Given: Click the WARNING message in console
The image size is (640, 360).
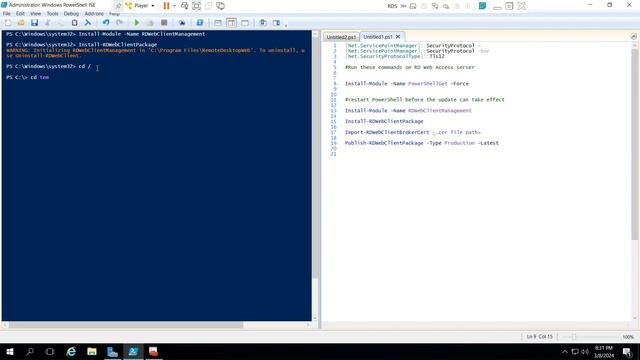Looking at the screenshot, I should tap(156, 53).
